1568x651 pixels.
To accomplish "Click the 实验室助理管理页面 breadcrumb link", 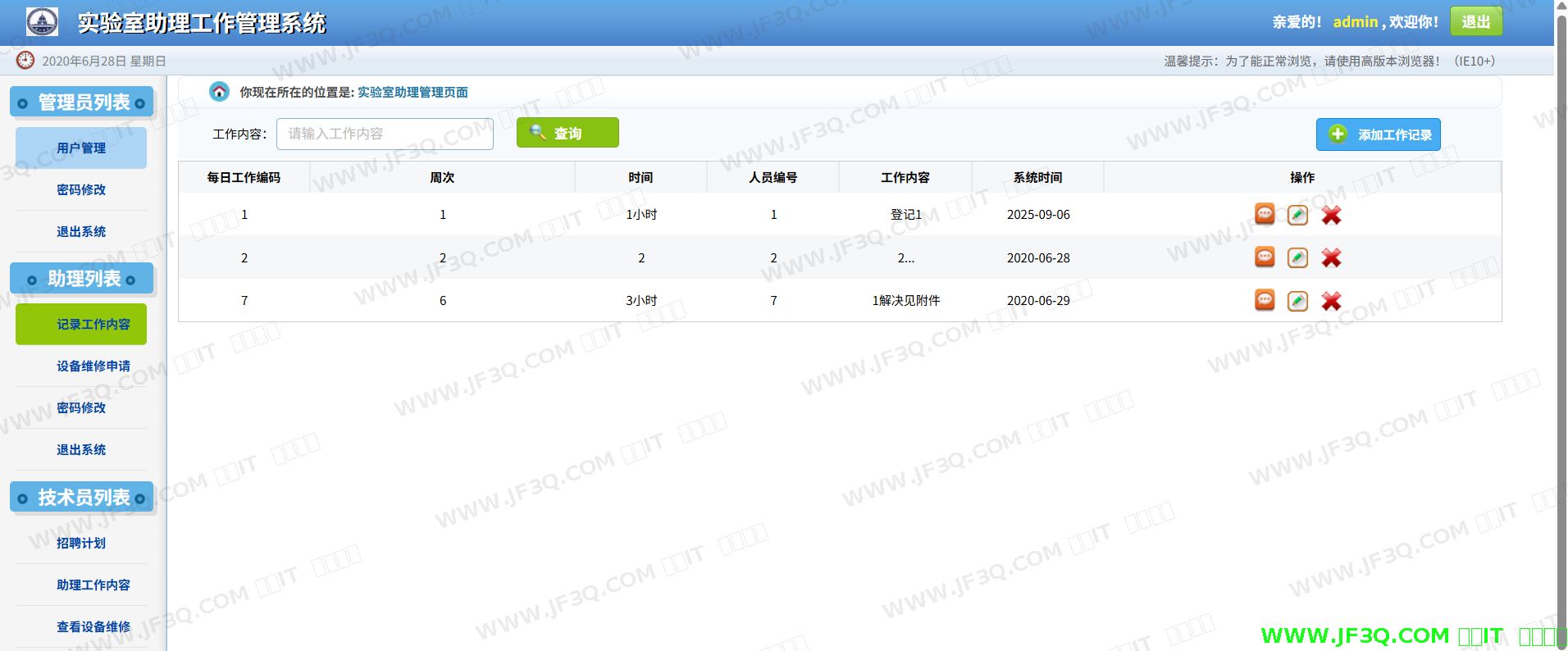I will point(413,92).
